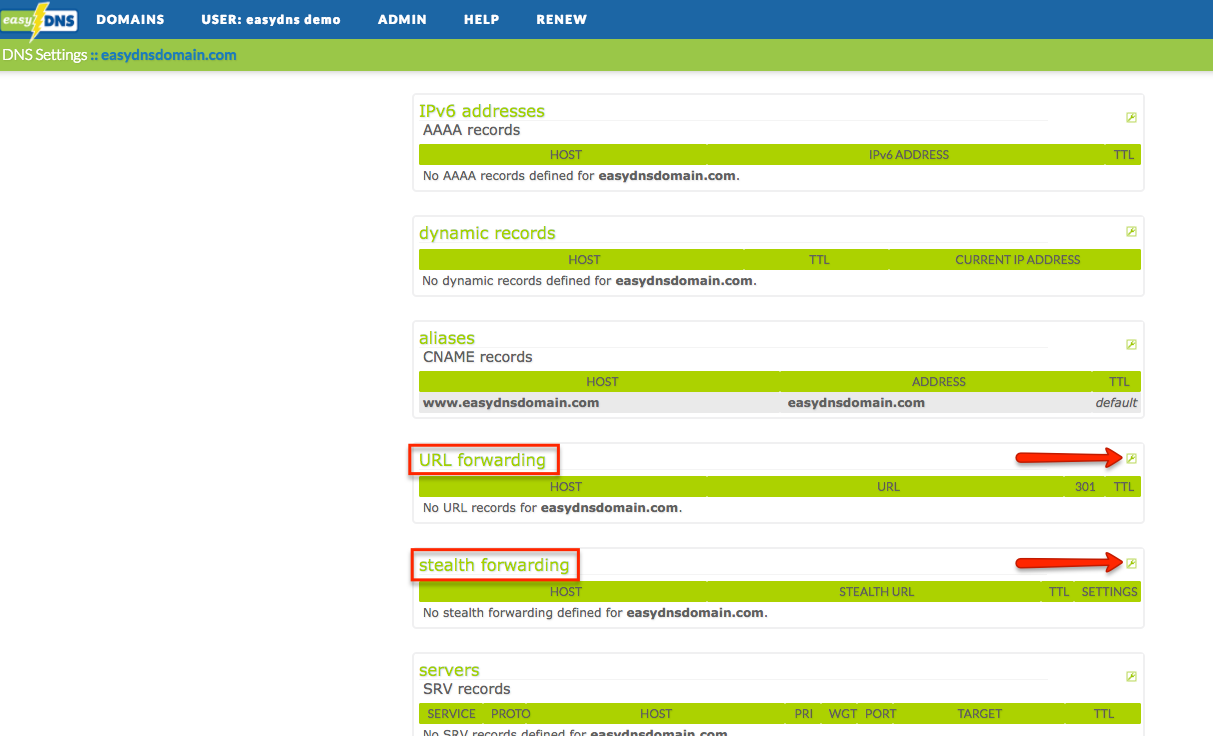Click the IPv6 ADDRESS column header

point(909,155)
